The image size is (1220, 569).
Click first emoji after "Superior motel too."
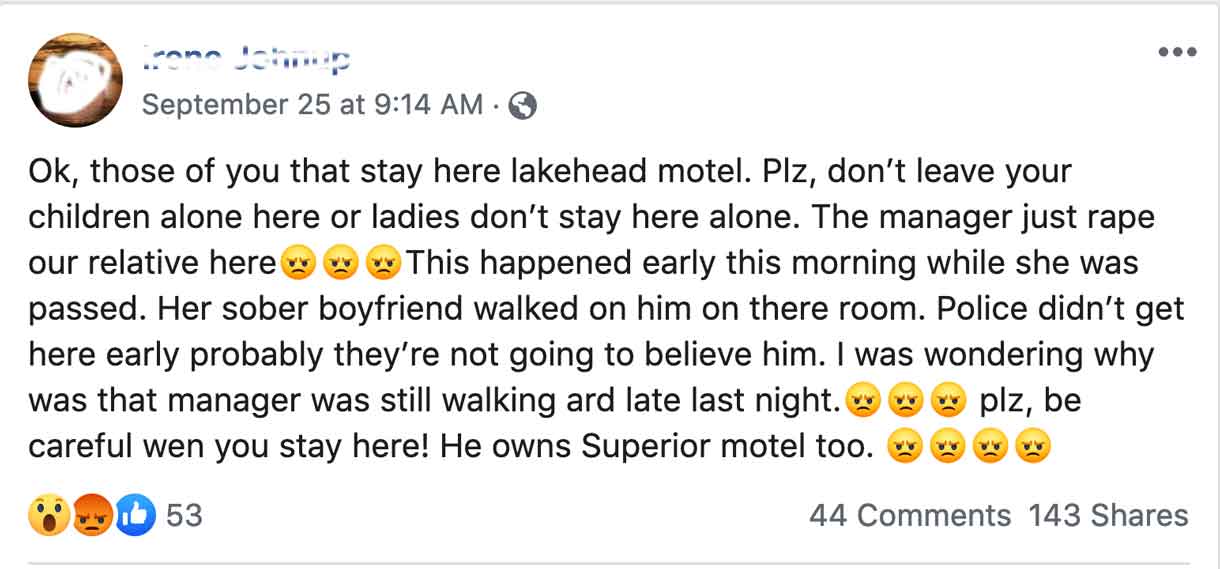pyautogui.click(x=904, y=448)
